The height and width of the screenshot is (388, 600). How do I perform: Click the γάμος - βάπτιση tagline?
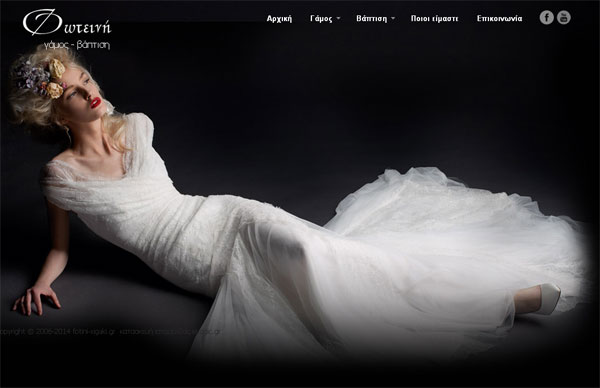click(x=77, y=45)
